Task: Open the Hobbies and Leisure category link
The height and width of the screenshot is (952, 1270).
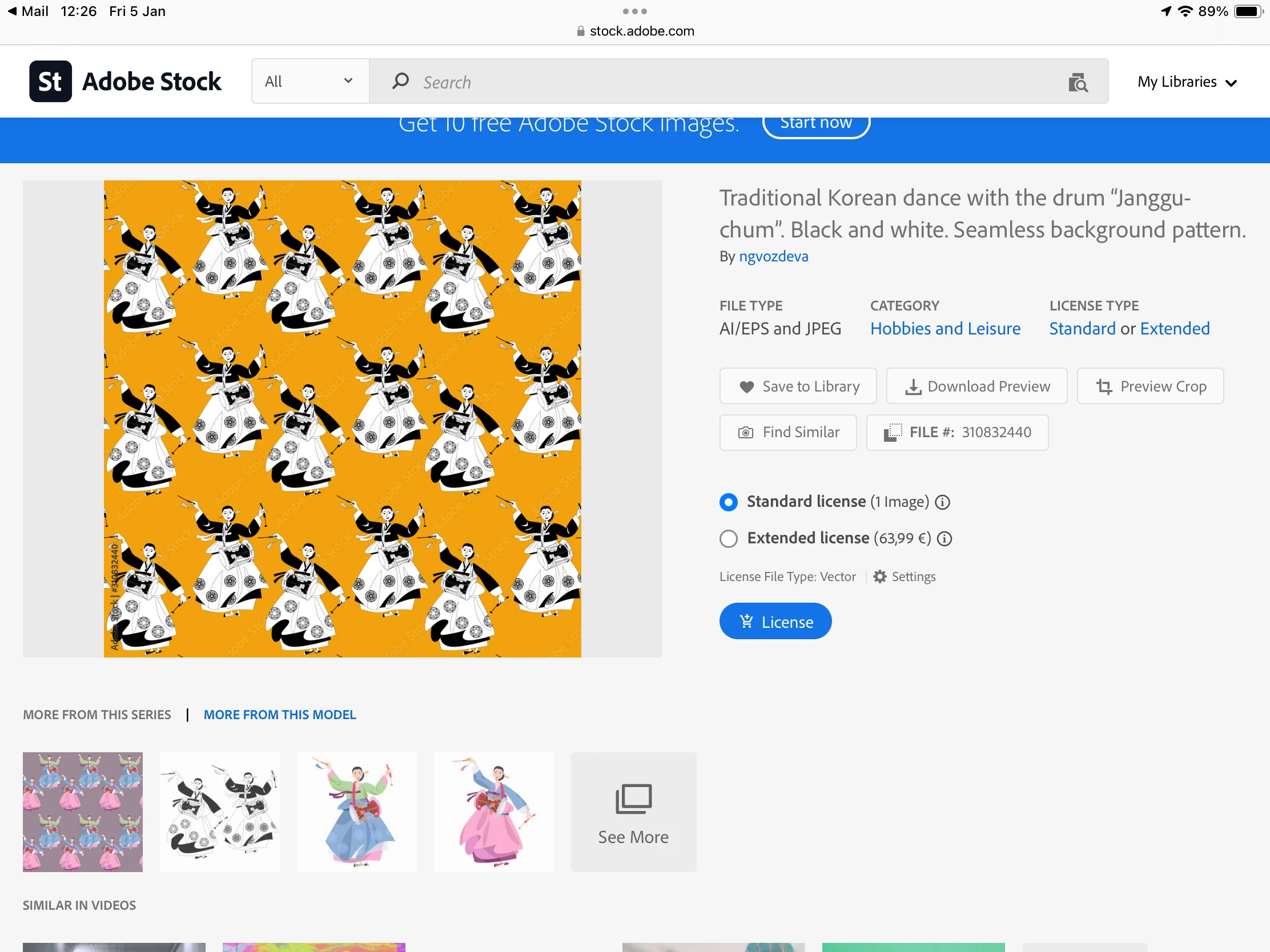Action: (945, 329)
